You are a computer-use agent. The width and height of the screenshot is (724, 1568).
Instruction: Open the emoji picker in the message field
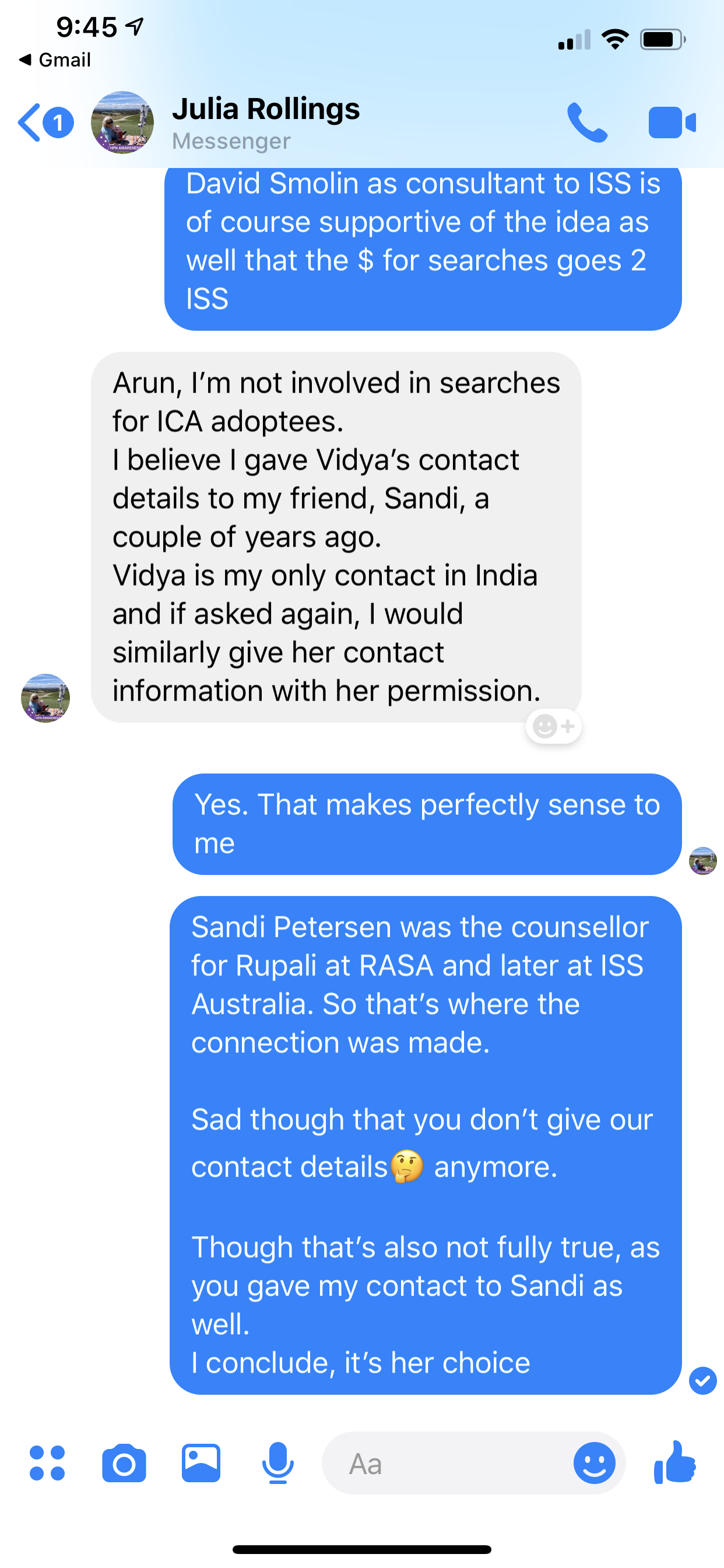click(x=594, y=1462)
